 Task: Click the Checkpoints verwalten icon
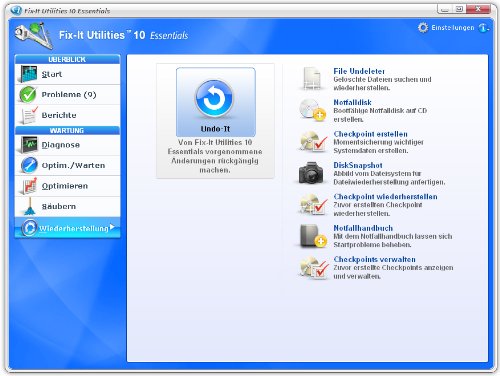point(314,268)
